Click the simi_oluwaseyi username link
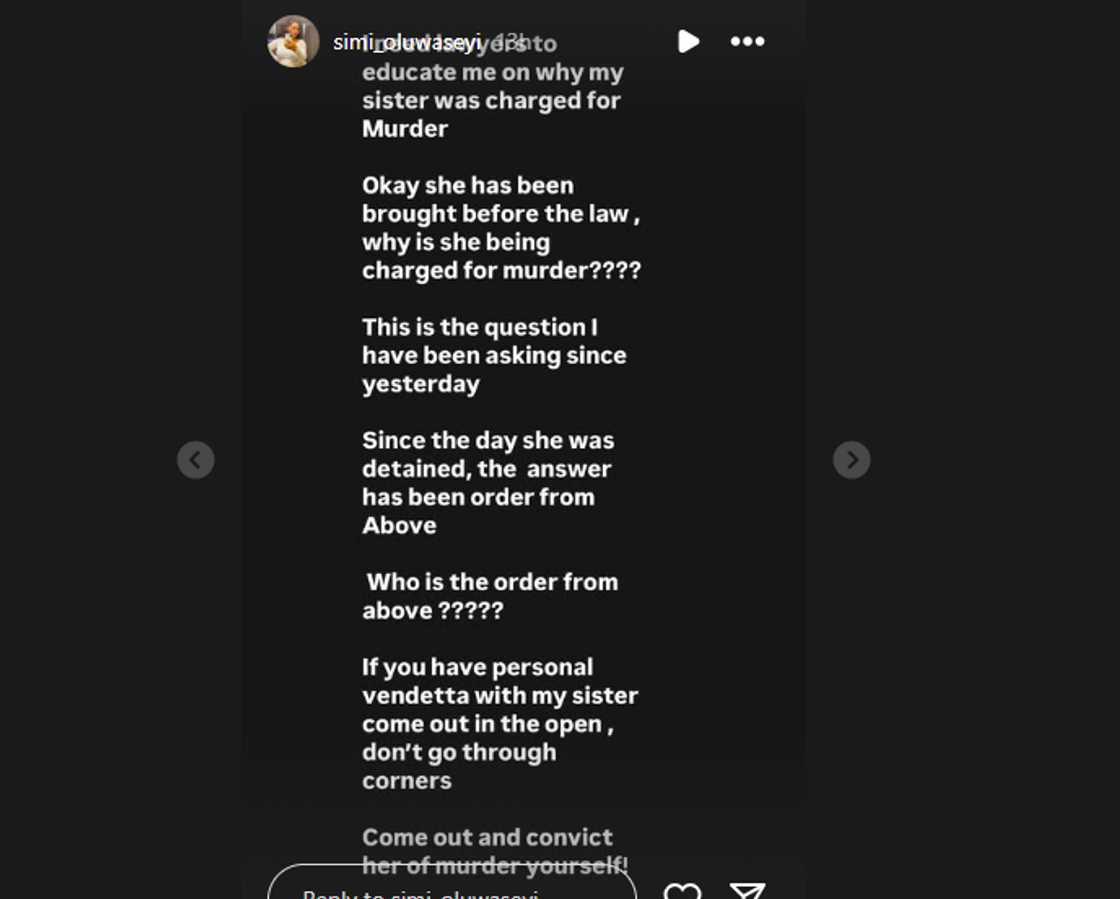Image resolution: width=1120 pixels, height=899 pixels. coord(405,42)
